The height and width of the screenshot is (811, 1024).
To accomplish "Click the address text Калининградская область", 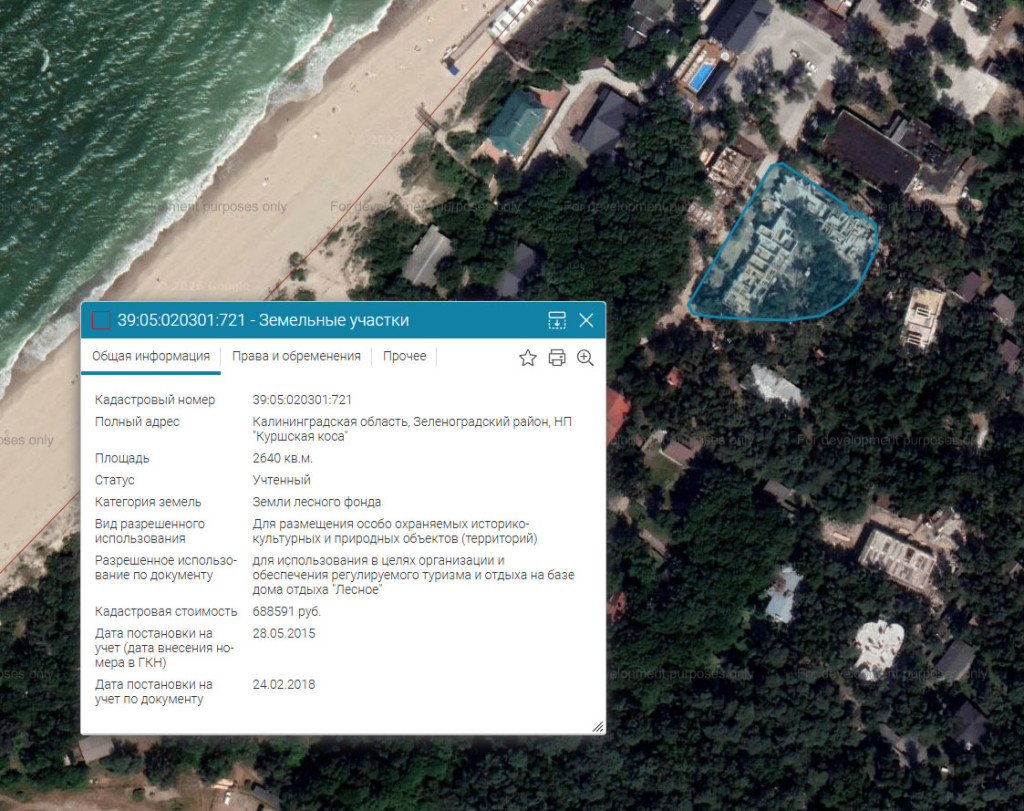I will click(330, 422).
